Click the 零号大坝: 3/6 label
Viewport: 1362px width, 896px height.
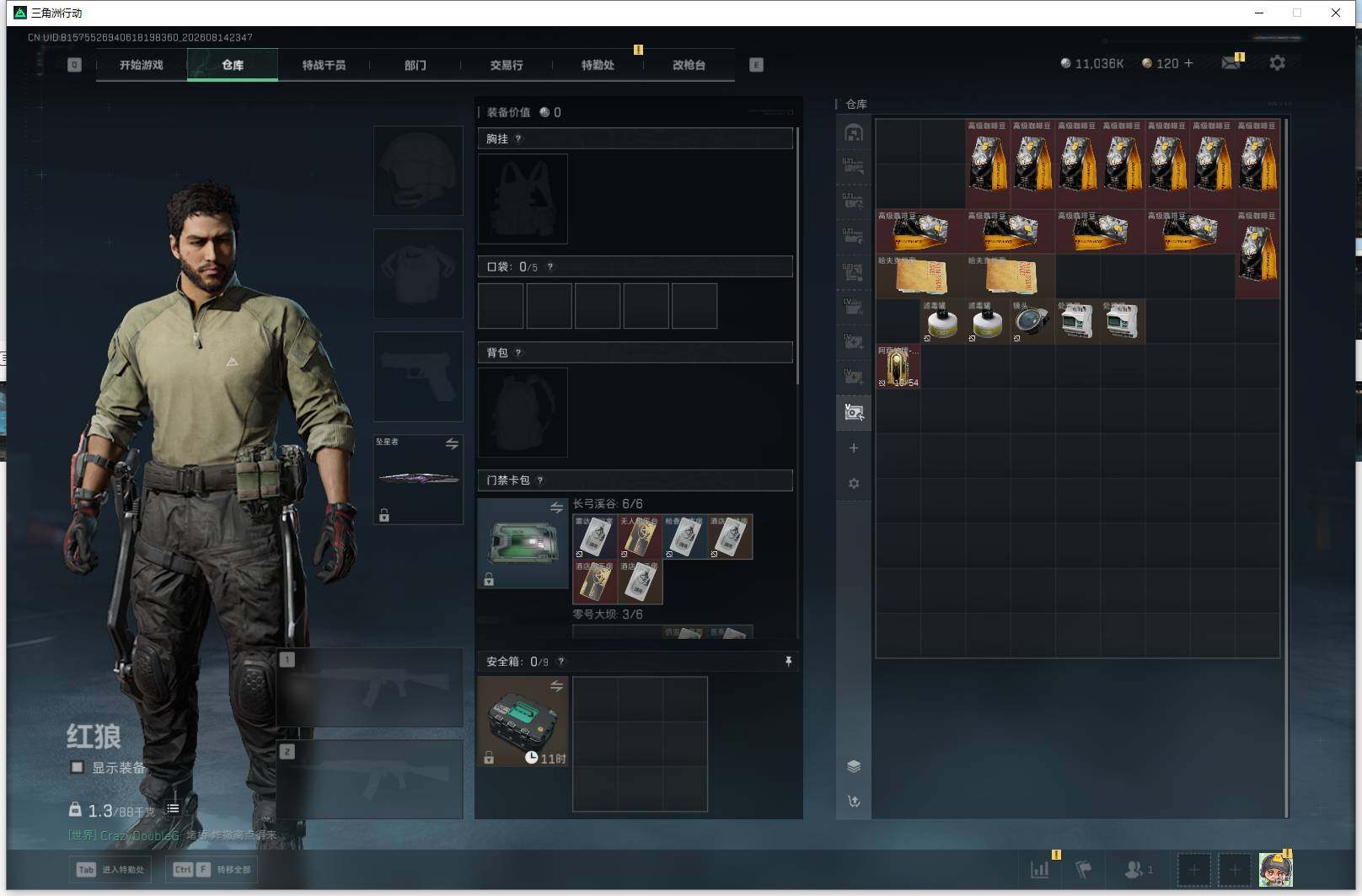(x=608, y=614)
